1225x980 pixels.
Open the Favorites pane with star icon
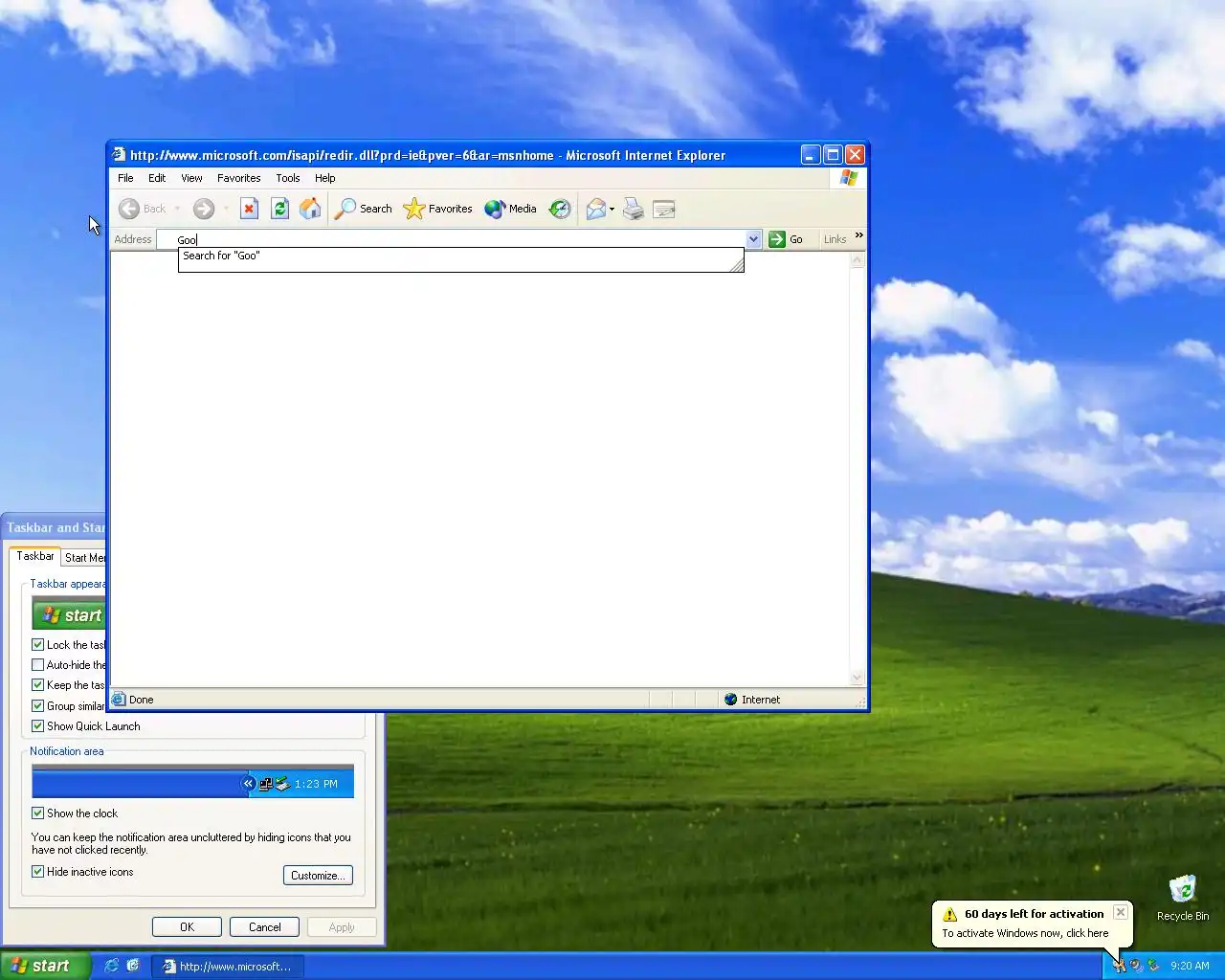[437, 209]
